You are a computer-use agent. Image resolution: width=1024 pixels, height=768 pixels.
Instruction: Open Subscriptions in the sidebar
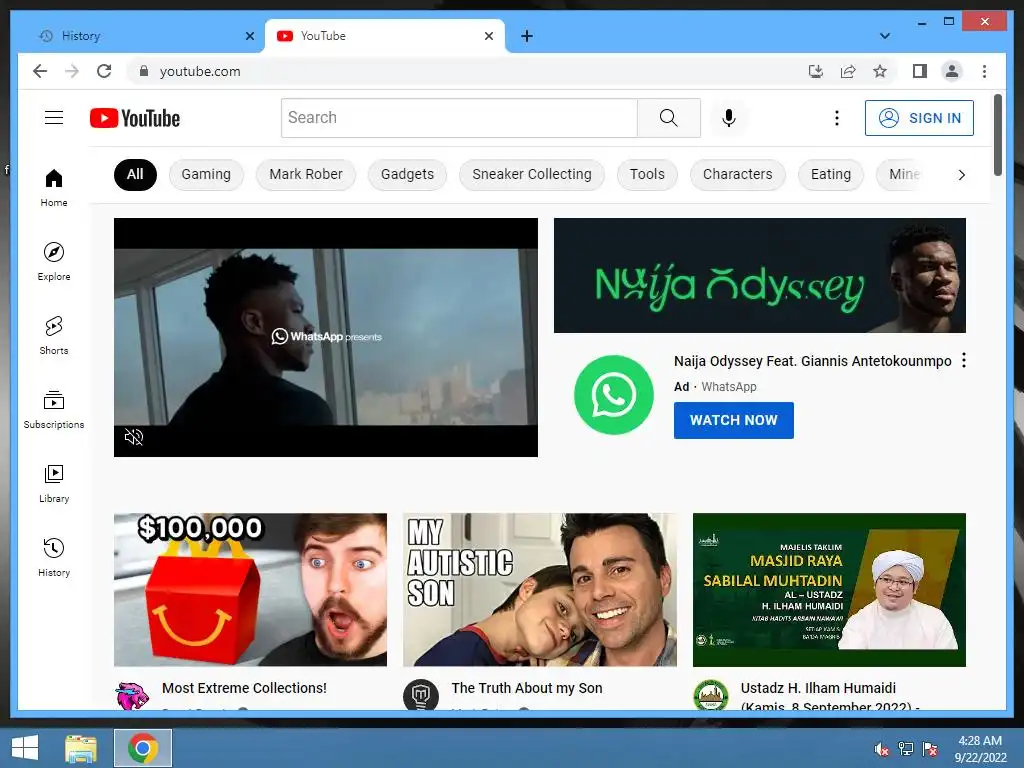(54, 409)
